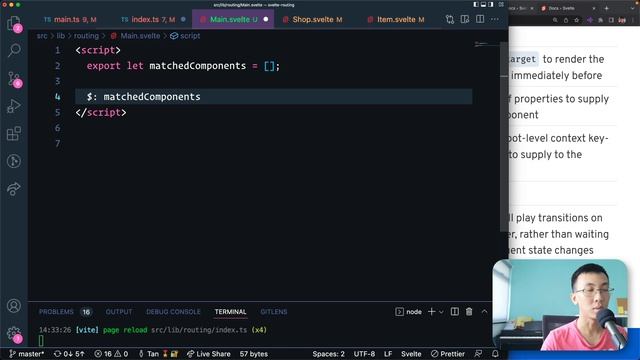Open the PROBLEMS panel tab

click(x=65, y=312)
